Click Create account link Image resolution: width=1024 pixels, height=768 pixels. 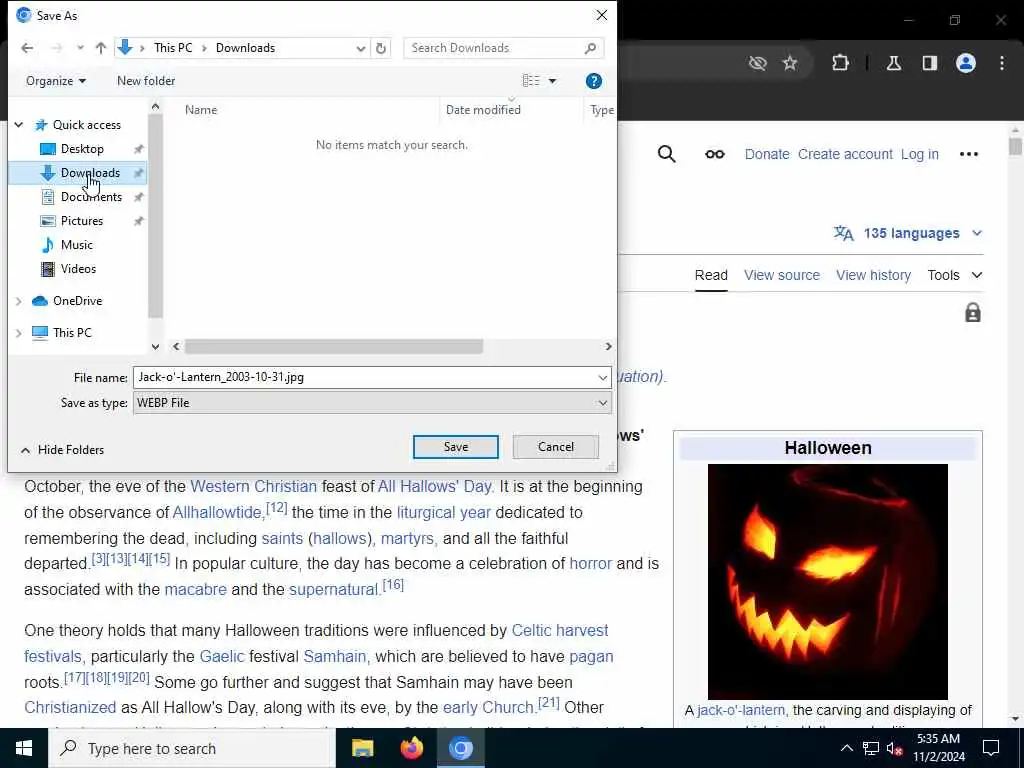click(x=845, y=154)
